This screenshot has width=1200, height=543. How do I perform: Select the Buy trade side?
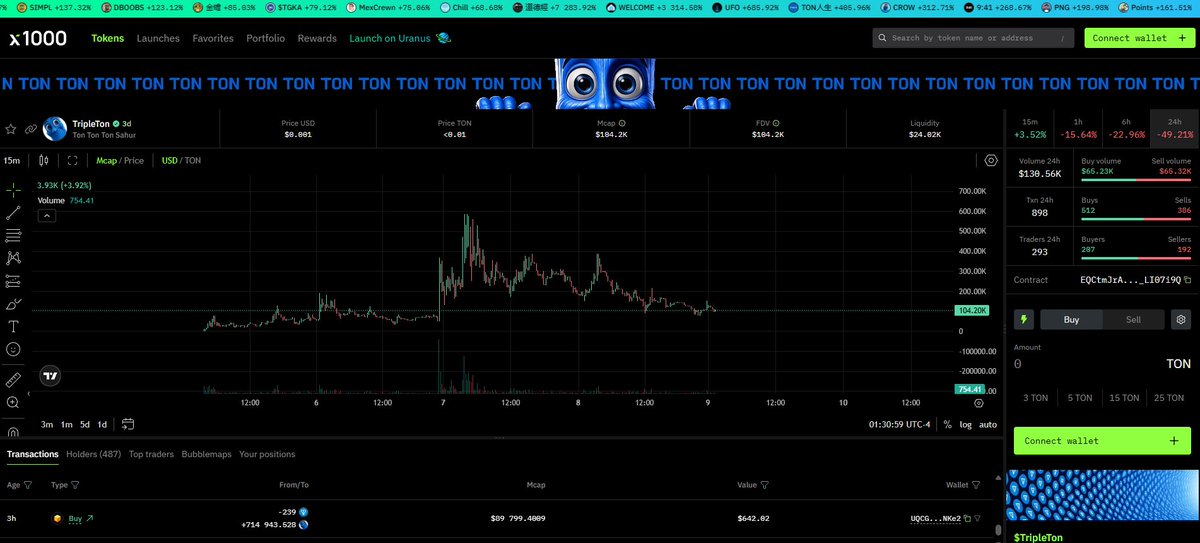point(1071,320)
